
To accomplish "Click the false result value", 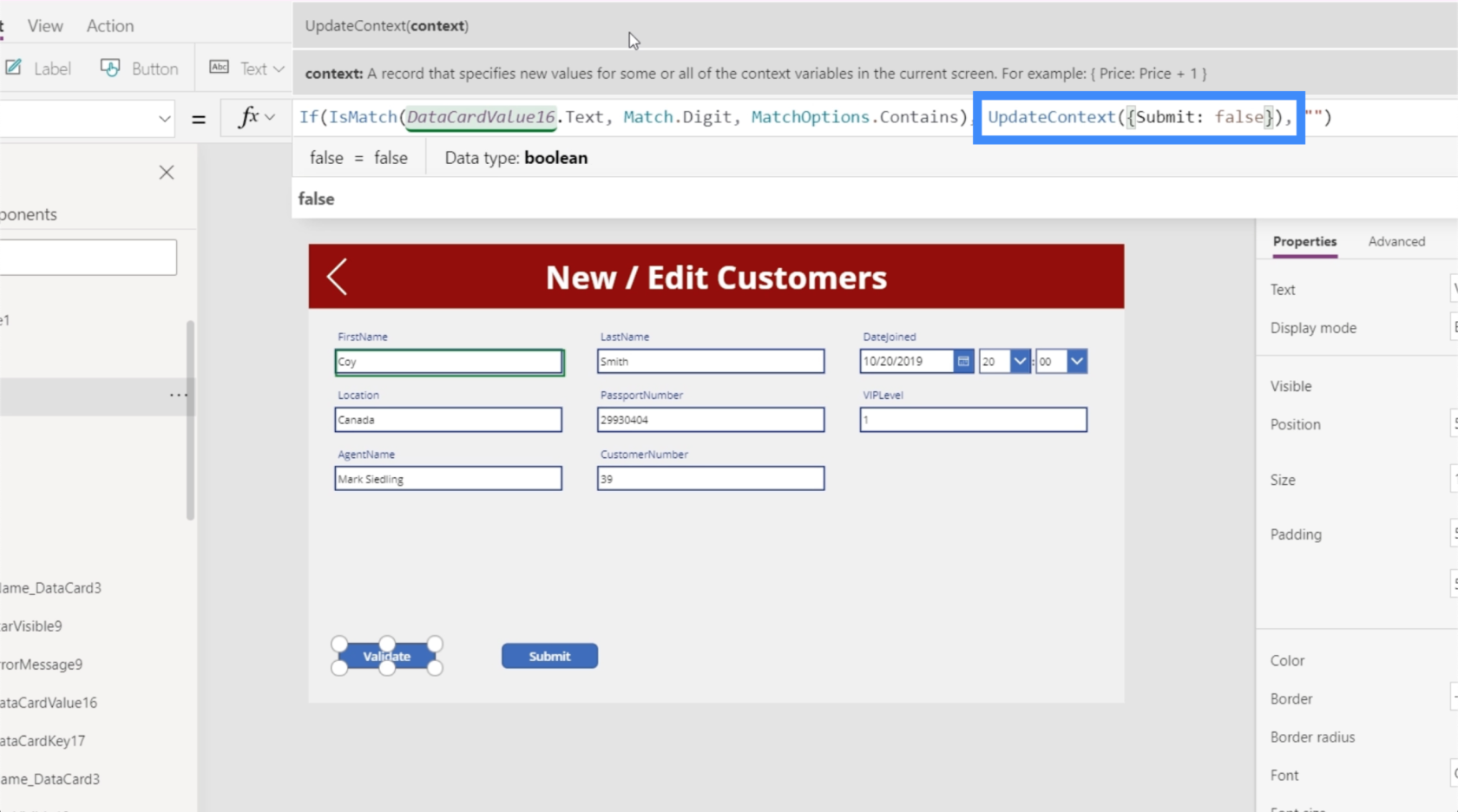I will tap(316, 199).
